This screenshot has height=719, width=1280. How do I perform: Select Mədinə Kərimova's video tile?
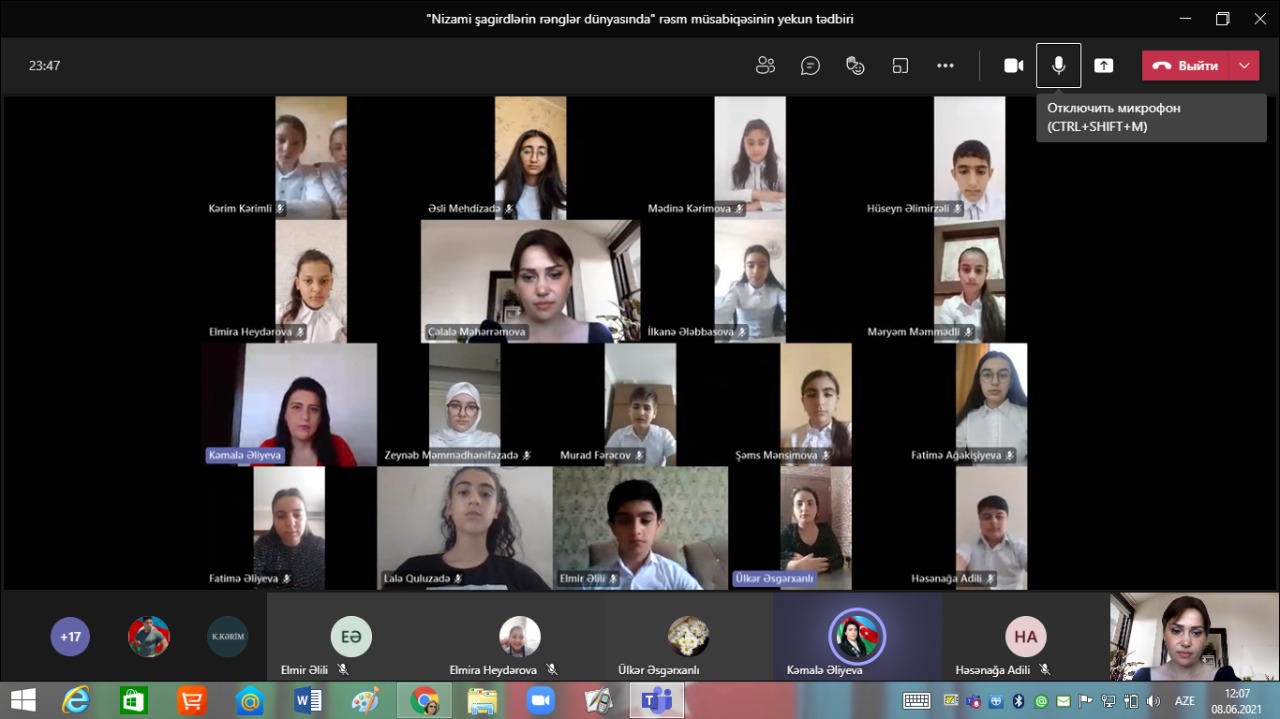pos(750,158)
